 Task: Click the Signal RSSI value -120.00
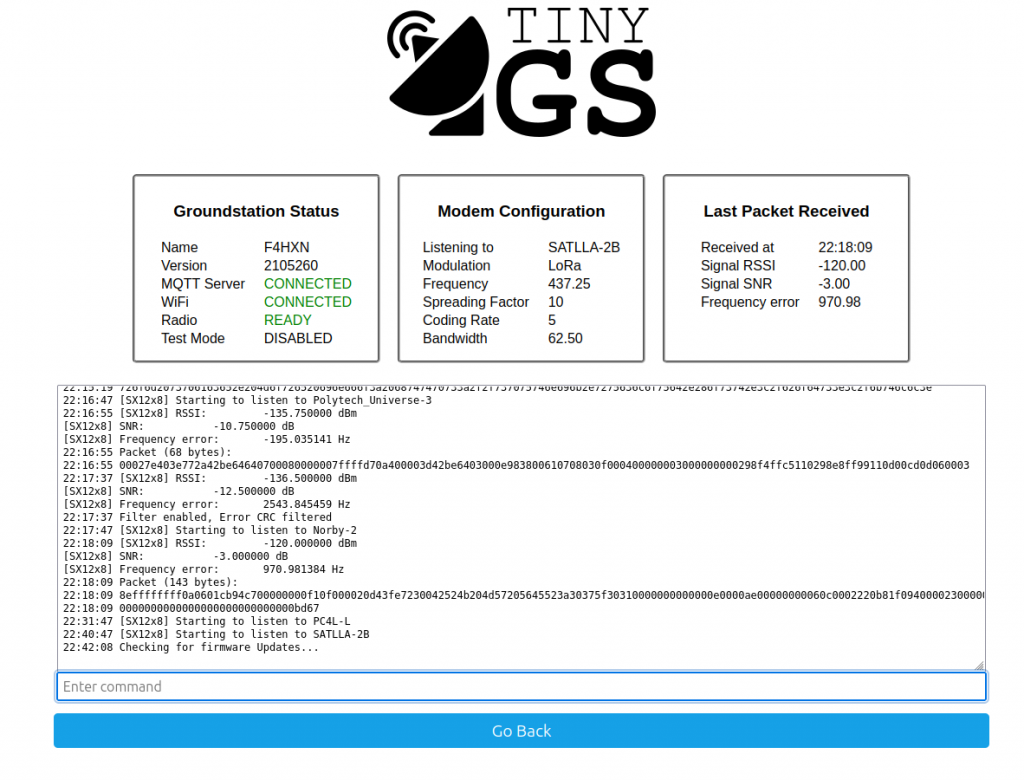pyautogui.click(x=842, y=266)
